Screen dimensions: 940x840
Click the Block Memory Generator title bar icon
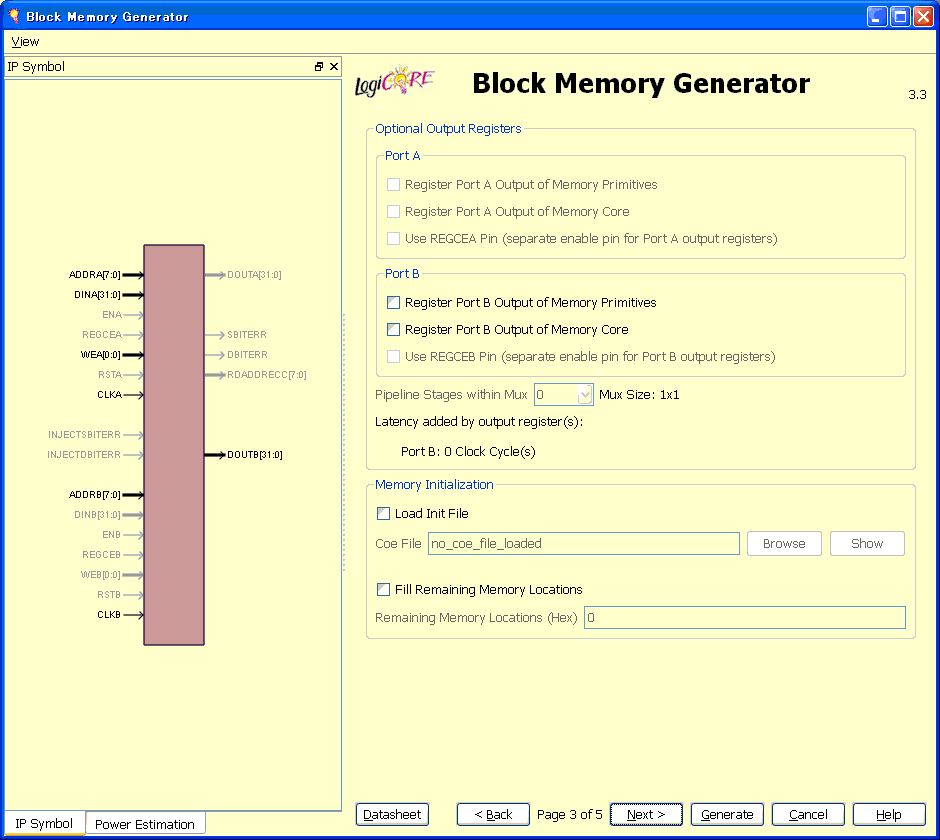click(14, 16)
